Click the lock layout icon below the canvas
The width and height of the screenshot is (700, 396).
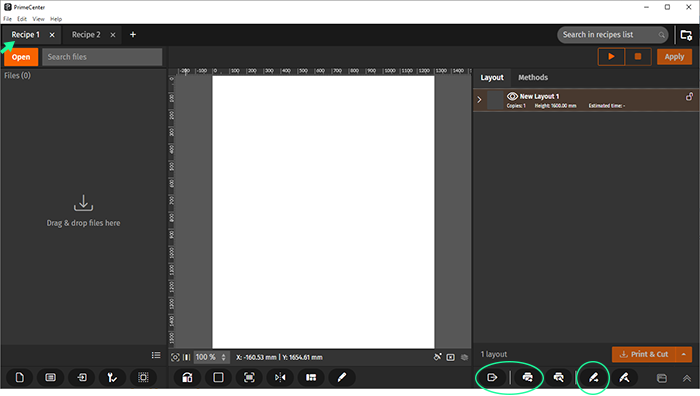[188, 378]
